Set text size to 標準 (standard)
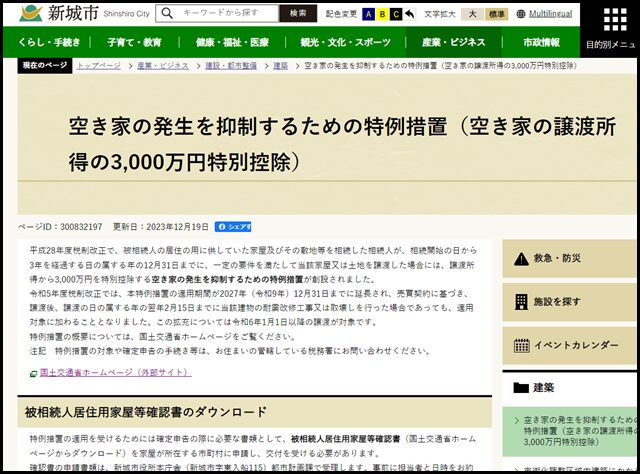640x474 pixels. click(x=497, y=14)
